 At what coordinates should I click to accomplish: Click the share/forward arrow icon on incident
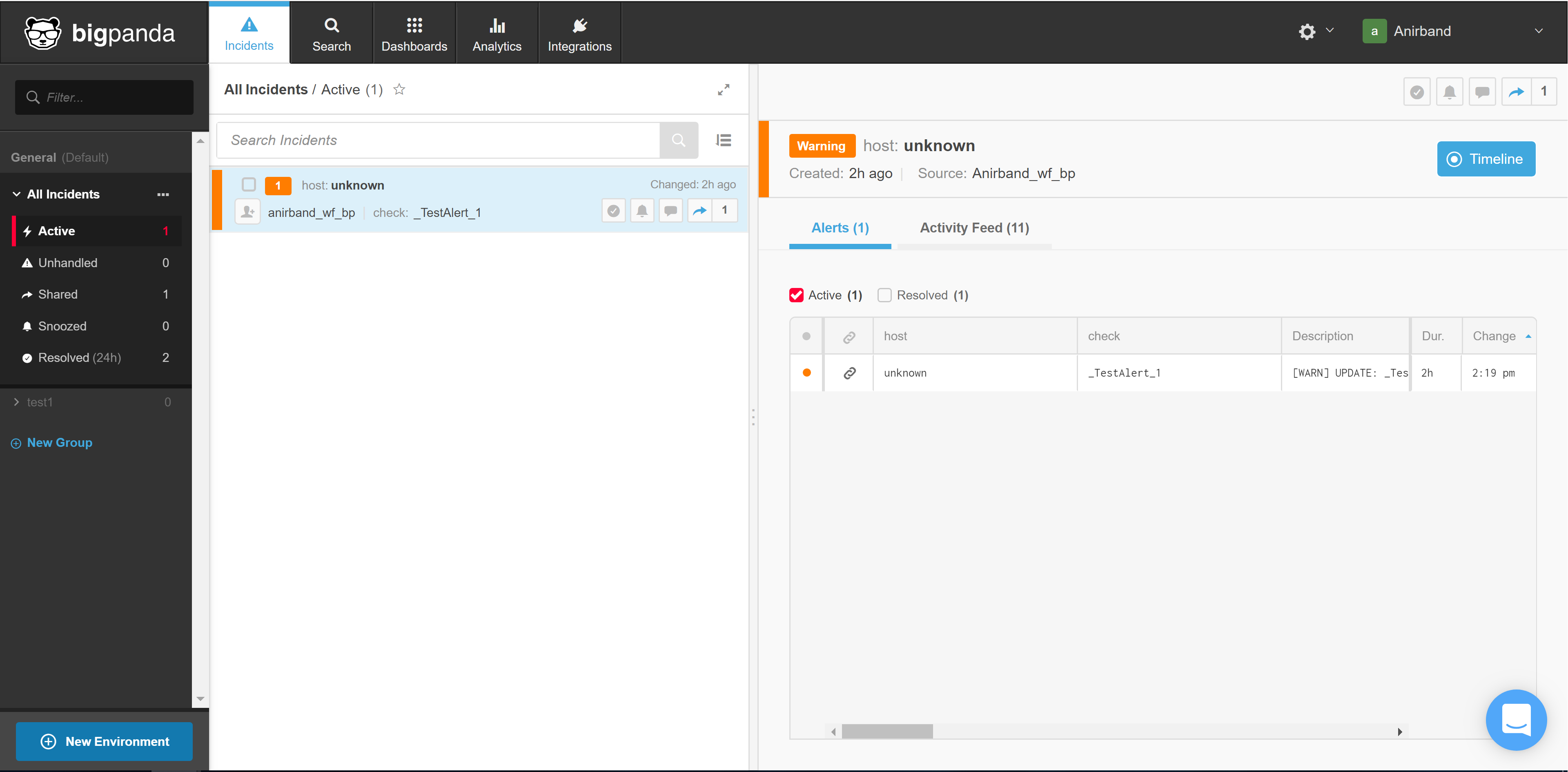click(x=700, y=211)
